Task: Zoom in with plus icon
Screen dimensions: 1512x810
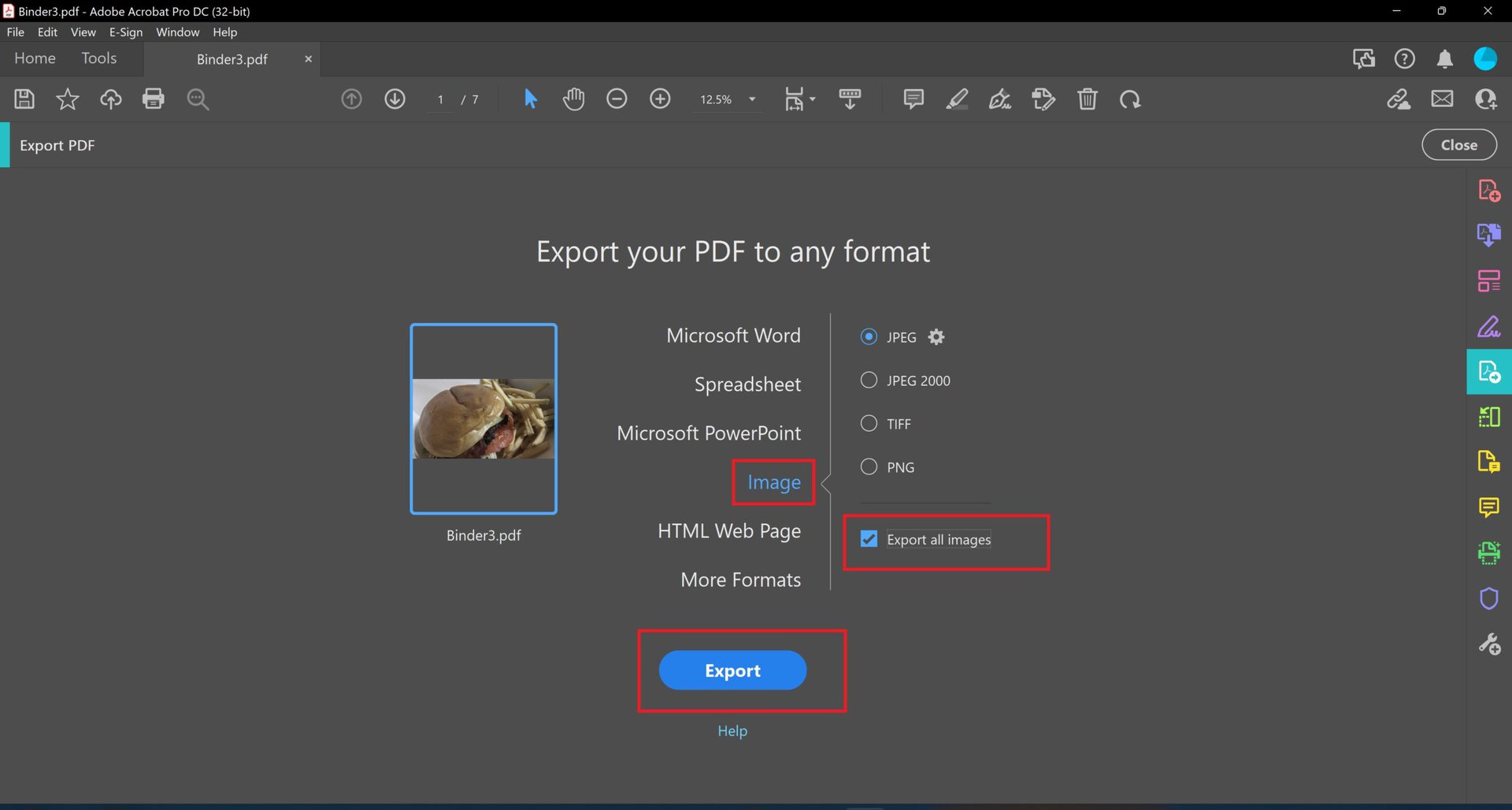Action: pos(660,99)
